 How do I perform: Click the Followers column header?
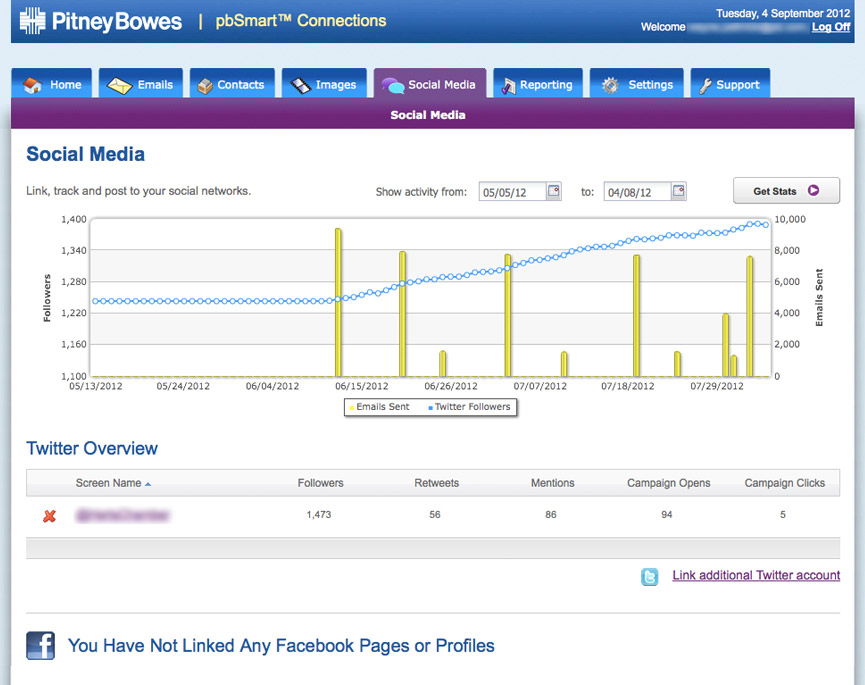point(321,483)
